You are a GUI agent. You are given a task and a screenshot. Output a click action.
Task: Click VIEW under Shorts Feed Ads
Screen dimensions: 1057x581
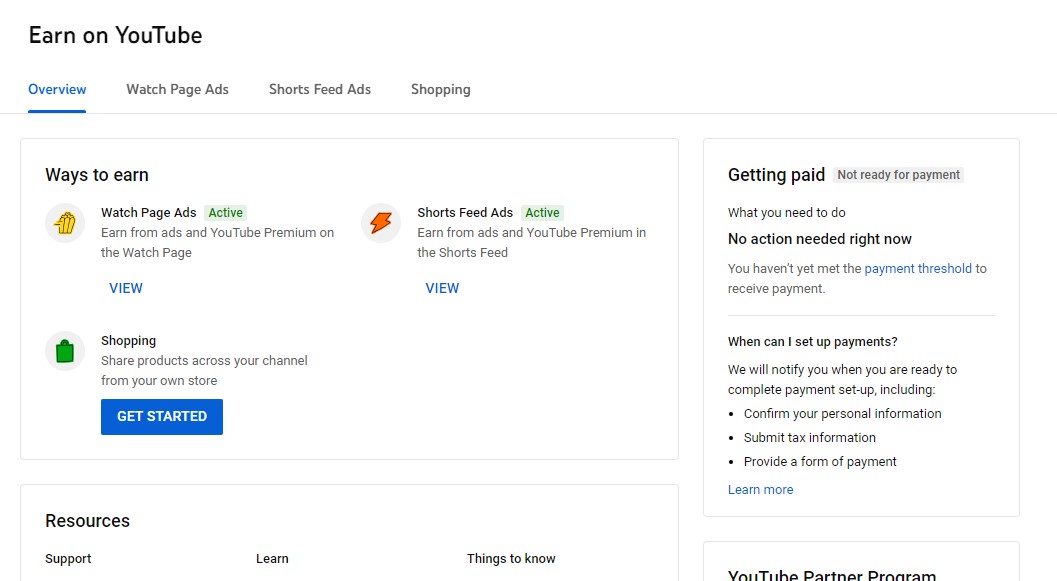point(442,288)
